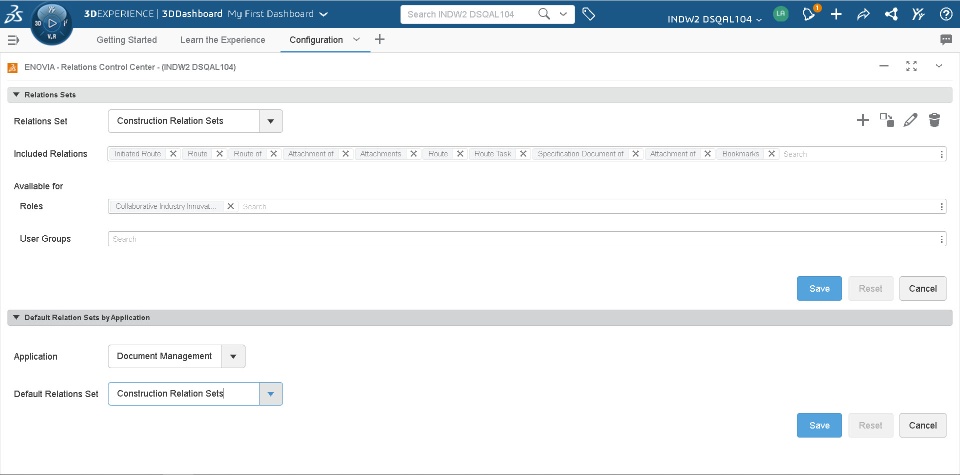Open Roles field options menu

point(942,207)
